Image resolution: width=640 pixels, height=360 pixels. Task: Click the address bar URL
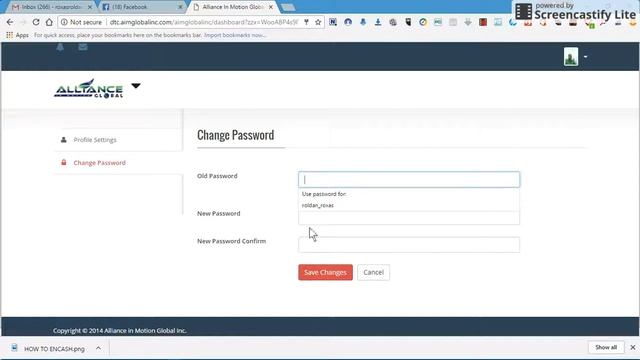pos(204,22)
